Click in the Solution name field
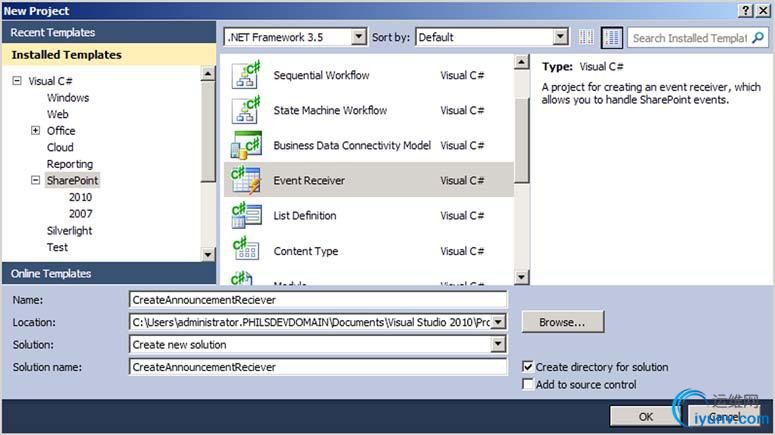 point(318,367)
